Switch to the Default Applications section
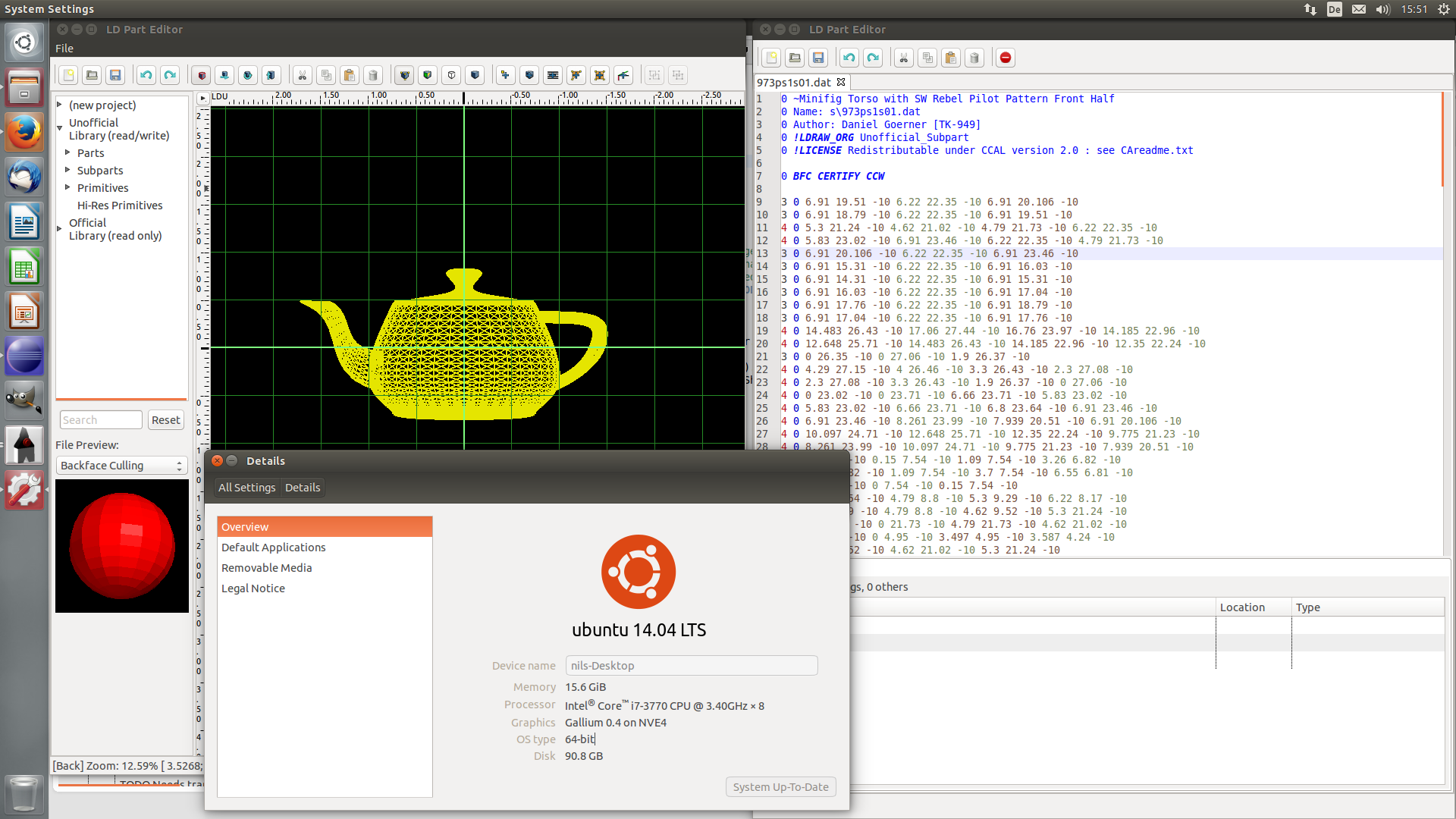Image resolution: width=1456 pixels, height=819 pixels. point(273,547)
